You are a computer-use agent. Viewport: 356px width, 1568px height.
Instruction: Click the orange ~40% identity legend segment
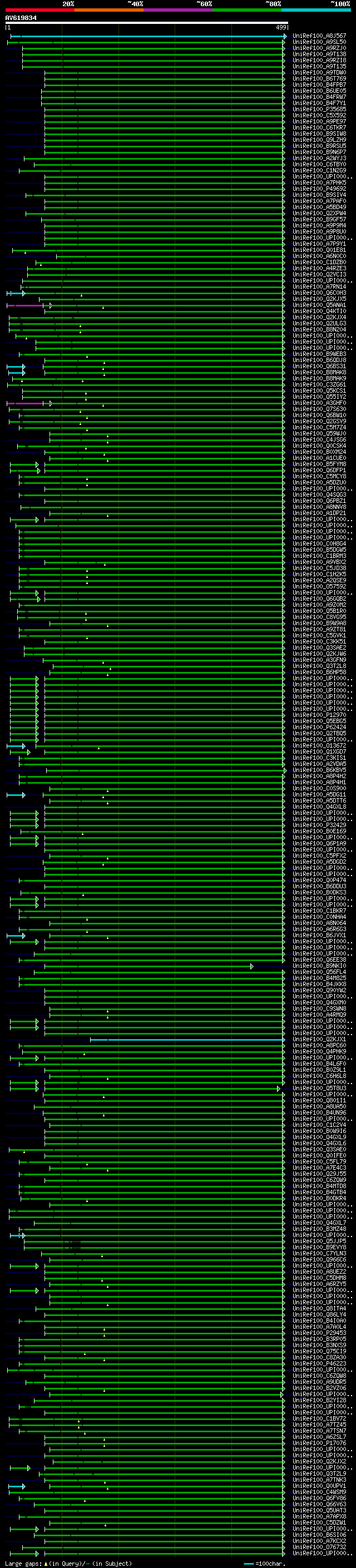(x=109, y=10)
